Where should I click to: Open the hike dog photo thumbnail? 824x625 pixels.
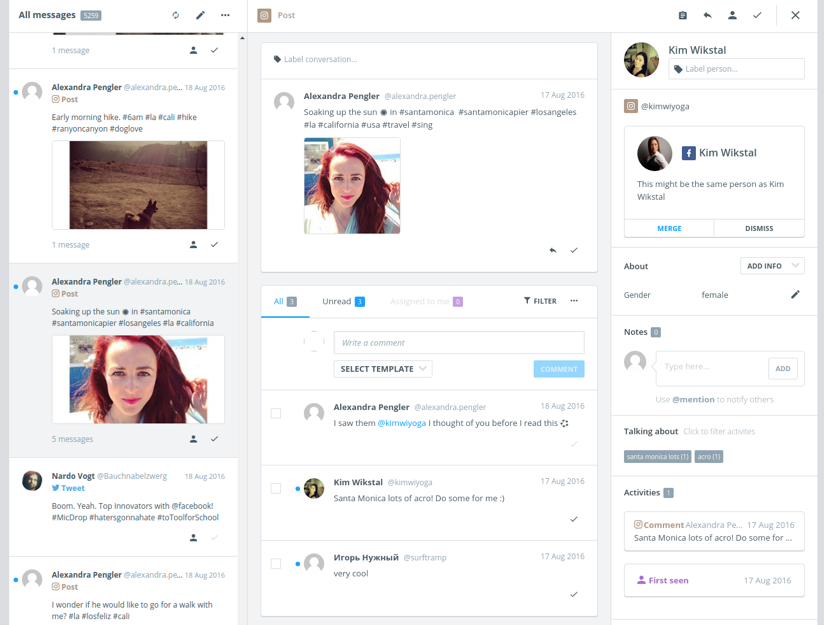(138, 185)
